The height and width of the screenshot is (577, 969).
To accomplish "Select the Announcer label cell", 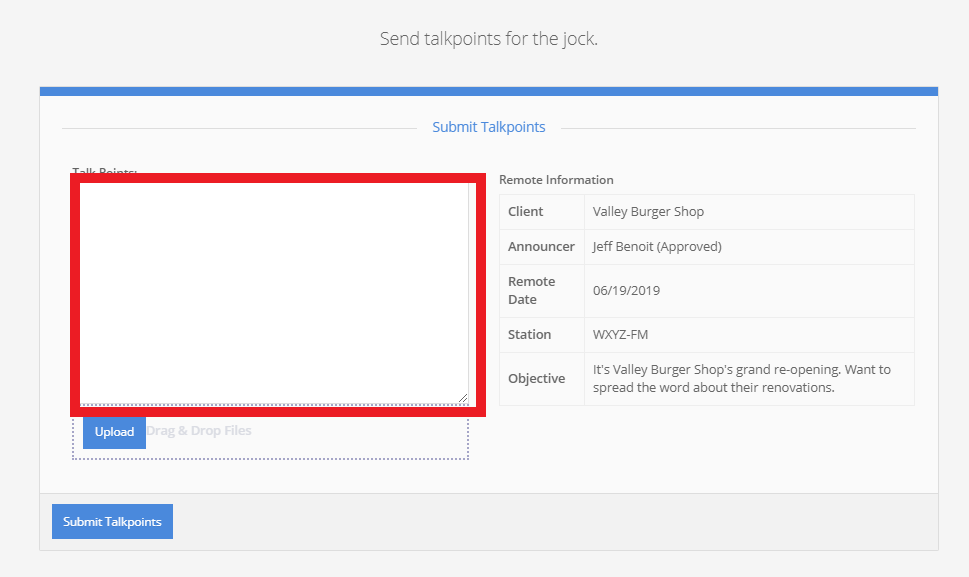I will pyautogui.click(x=541, y=247).
